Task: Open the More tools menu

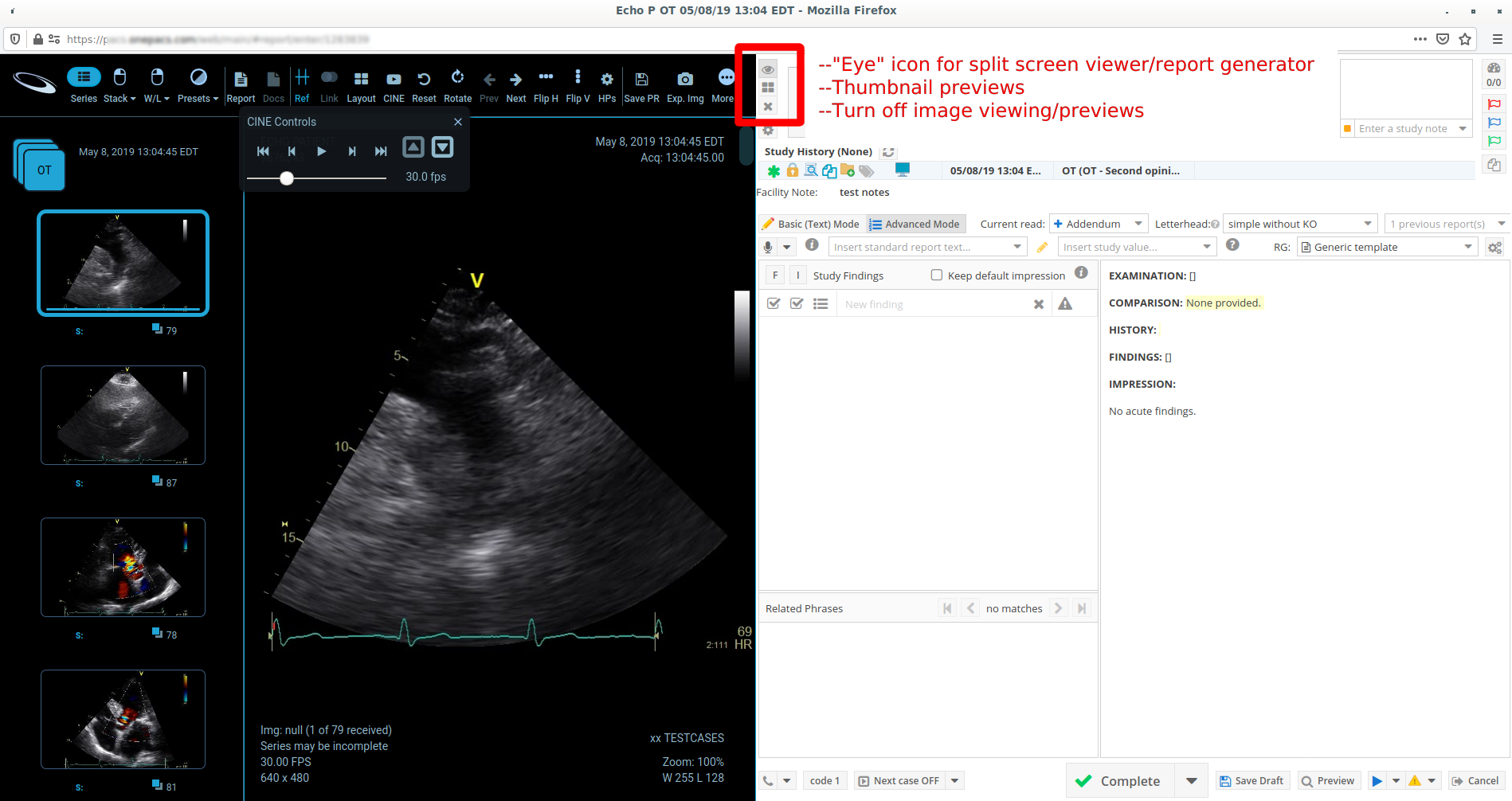Action: coord(723,85)
